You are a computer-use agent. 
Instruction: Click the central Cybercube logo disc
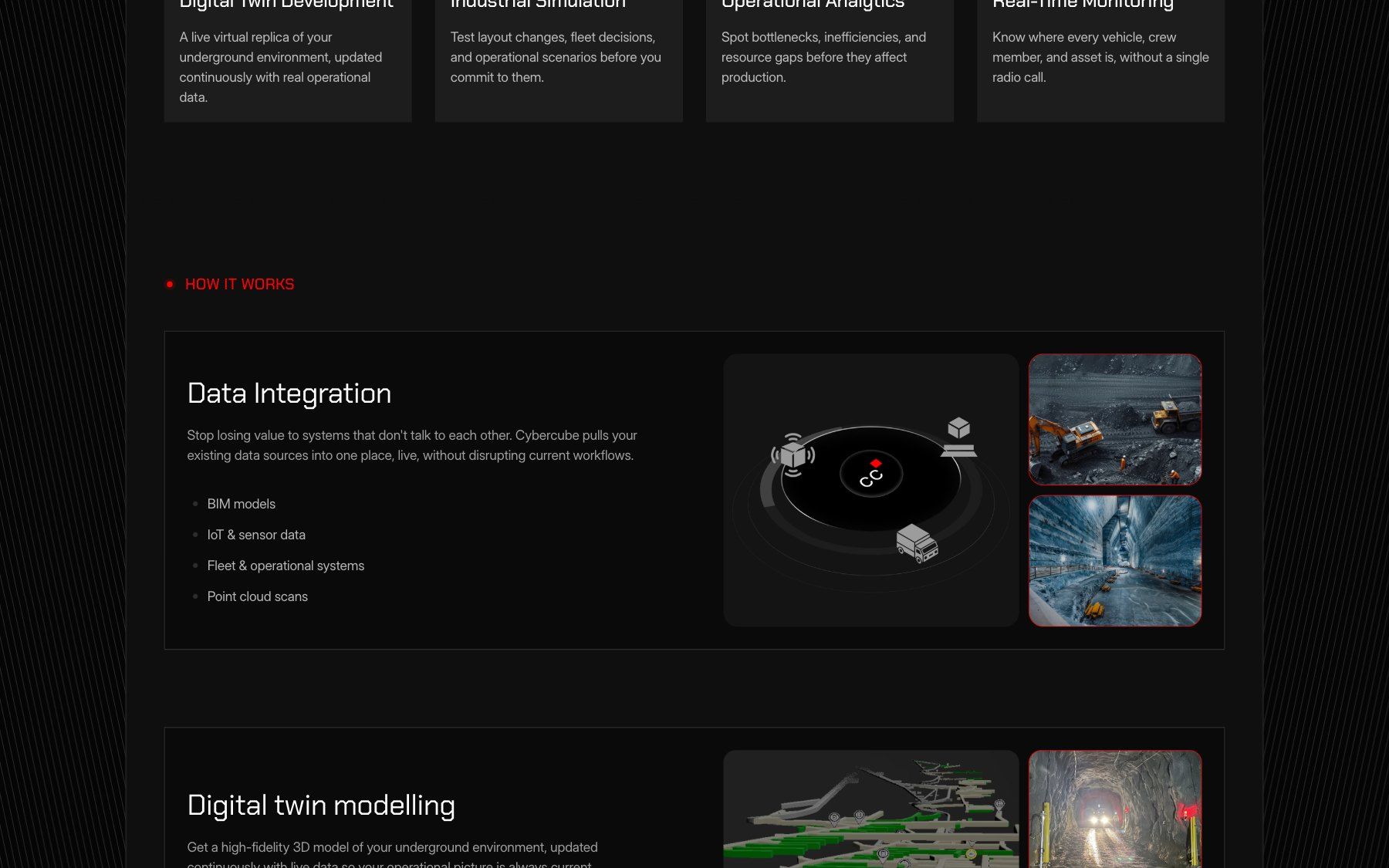pyautogui.click(x=871, y=474)
